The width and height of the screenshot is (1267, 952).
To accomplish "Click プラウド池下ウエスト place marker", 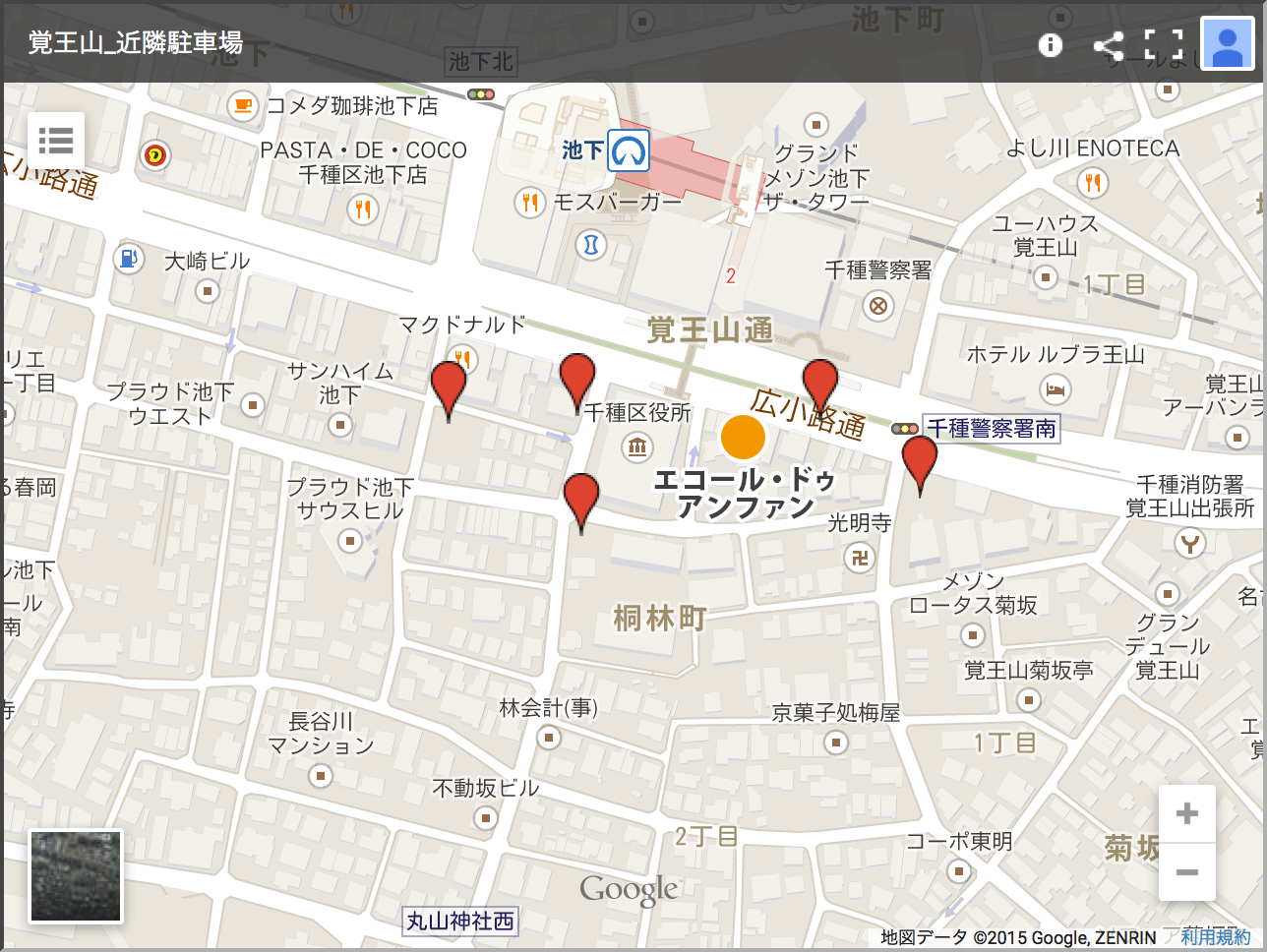I will pyautogui.click(x=253, y=404).
